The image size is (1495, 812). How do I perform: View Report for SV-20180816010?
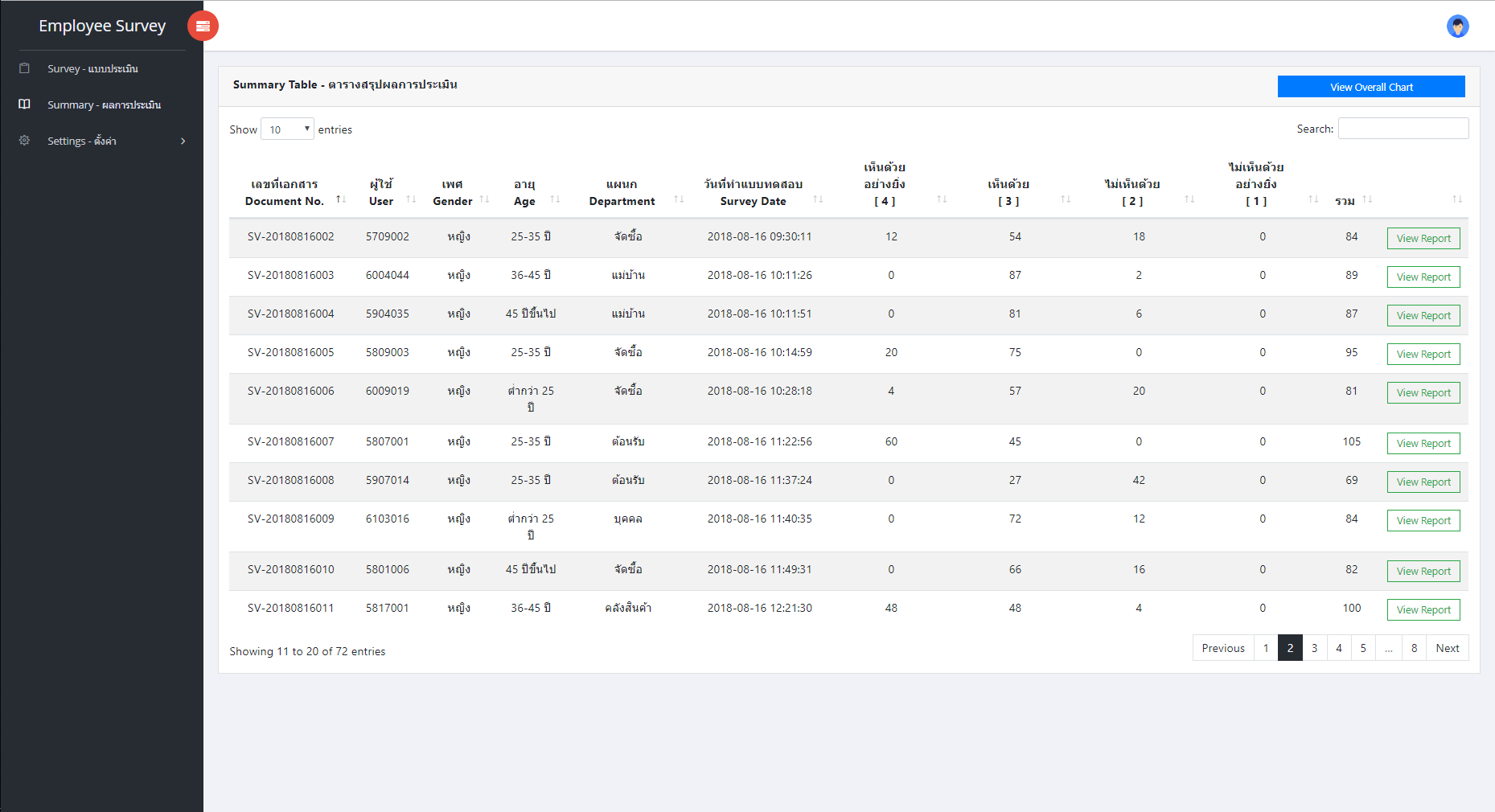1423,572
